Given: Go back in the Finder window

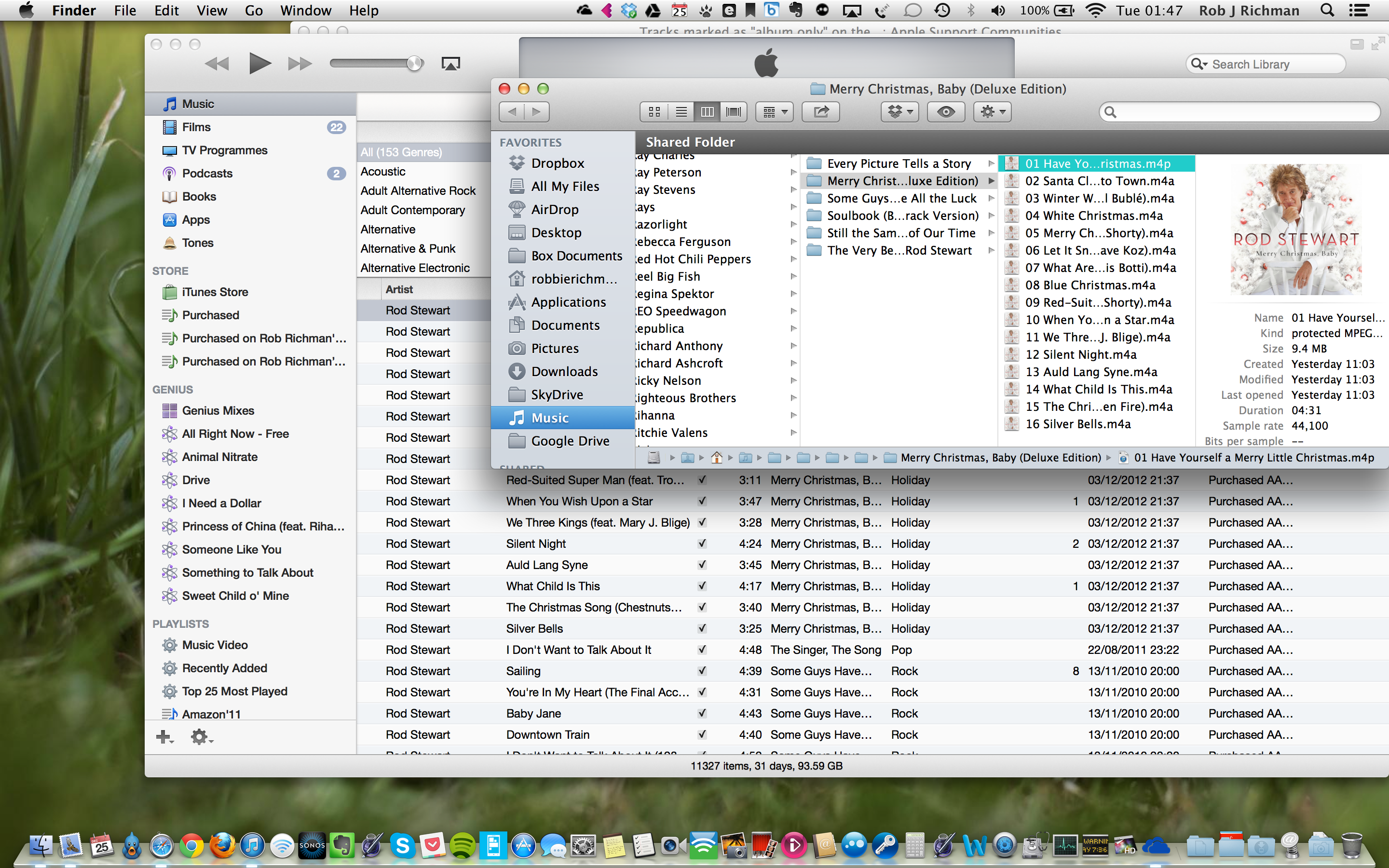Looking at the screenshot, I should (x=512, y=111).
